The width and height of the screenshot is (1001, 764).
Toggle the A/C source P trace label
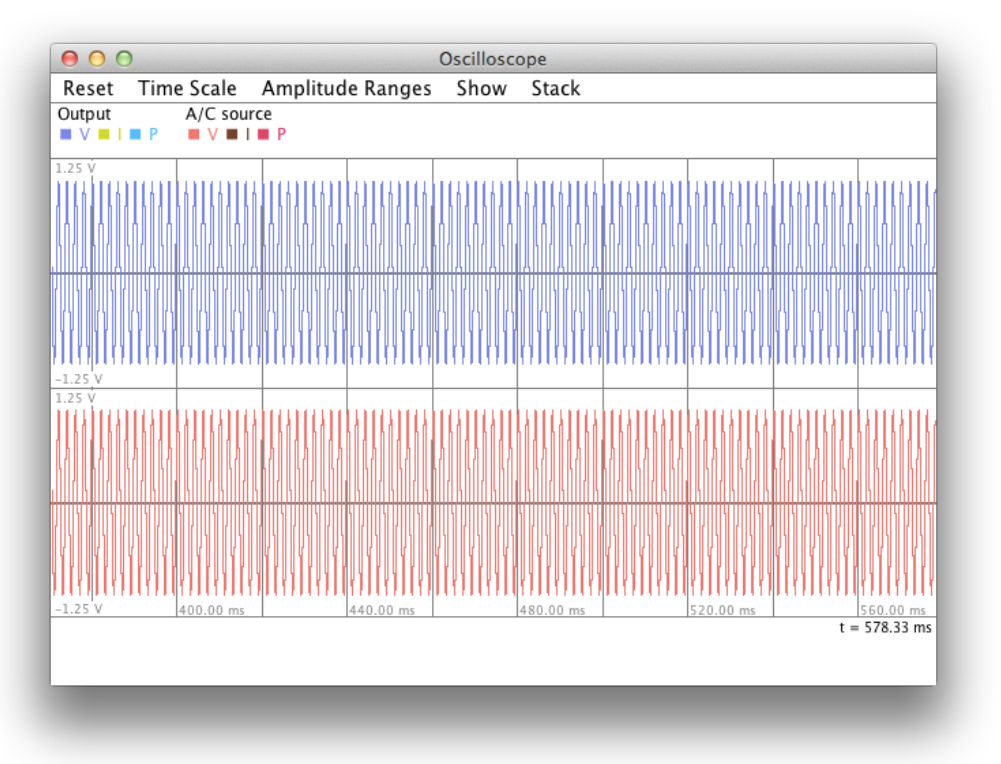point(282,134)
